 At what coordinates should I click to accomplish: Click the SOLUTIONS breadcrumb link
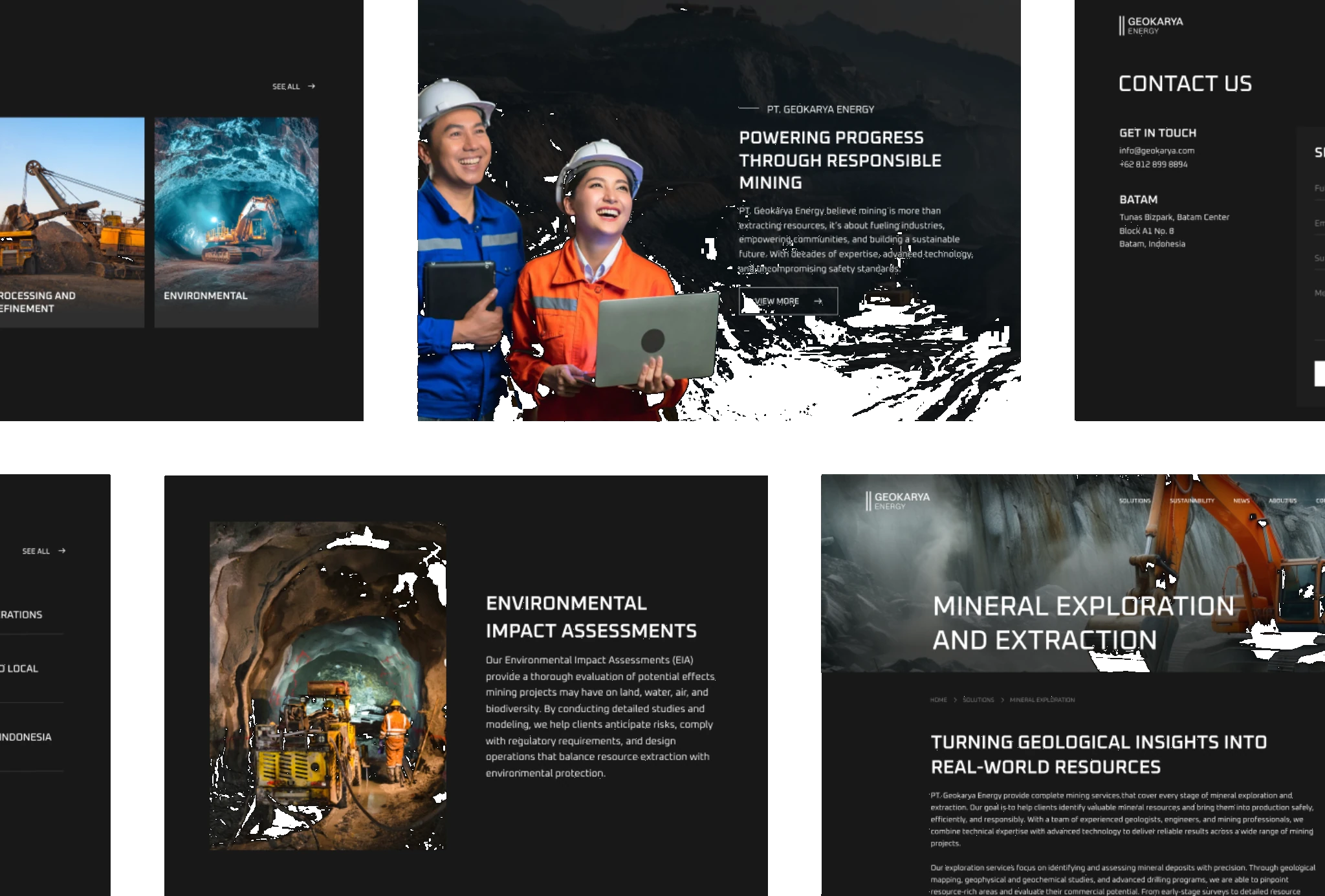click(x=978, y=700)
